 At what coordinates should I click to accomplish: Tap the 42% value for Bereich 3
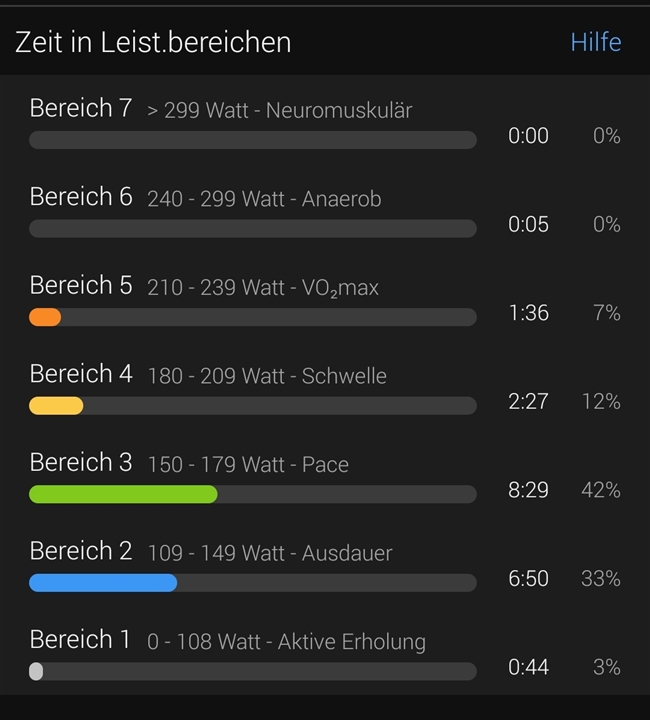pyautogui.click(x=600, y=490)
